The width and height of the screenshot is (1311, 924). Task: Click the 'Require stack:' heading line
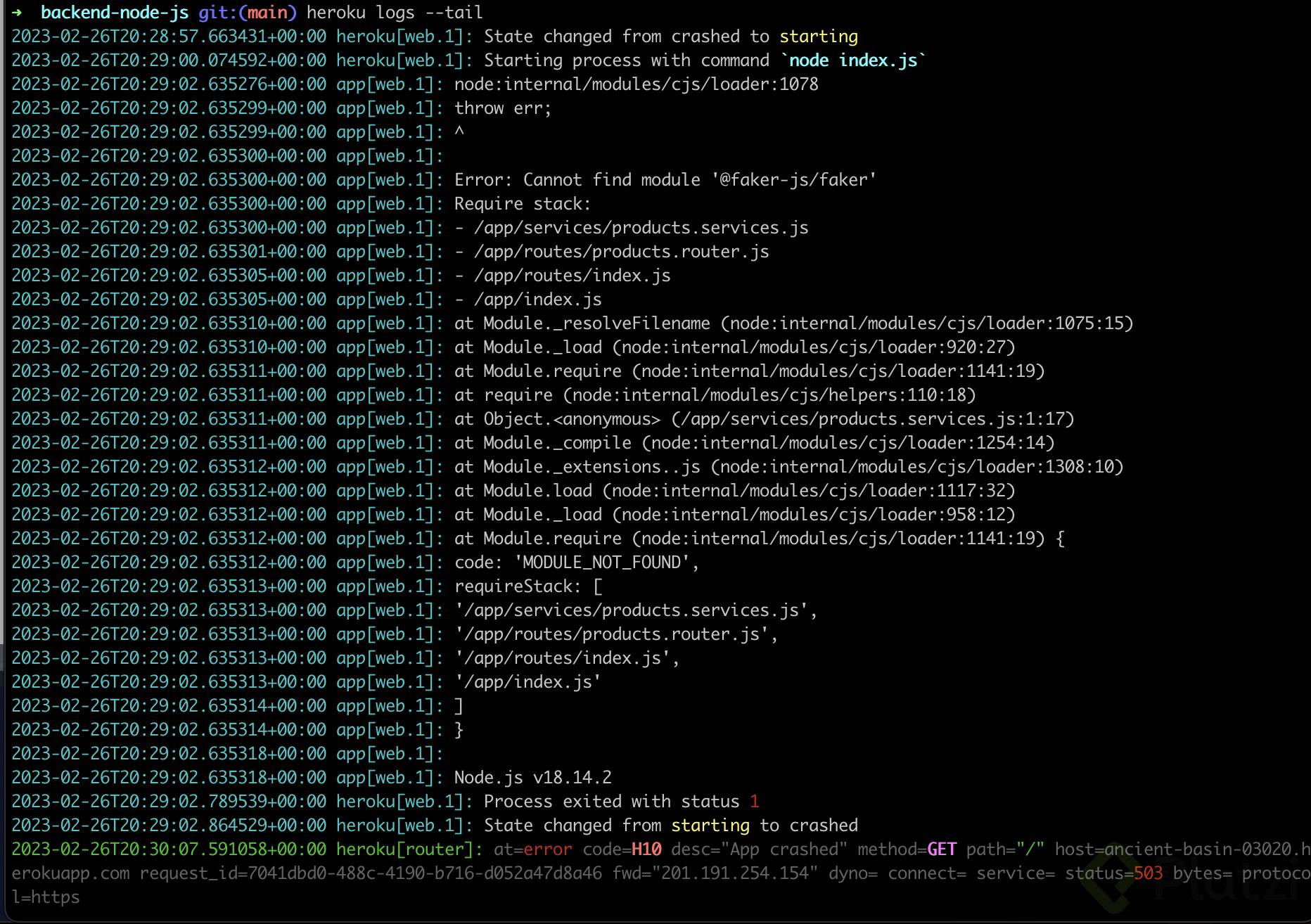tap(523, 204)
